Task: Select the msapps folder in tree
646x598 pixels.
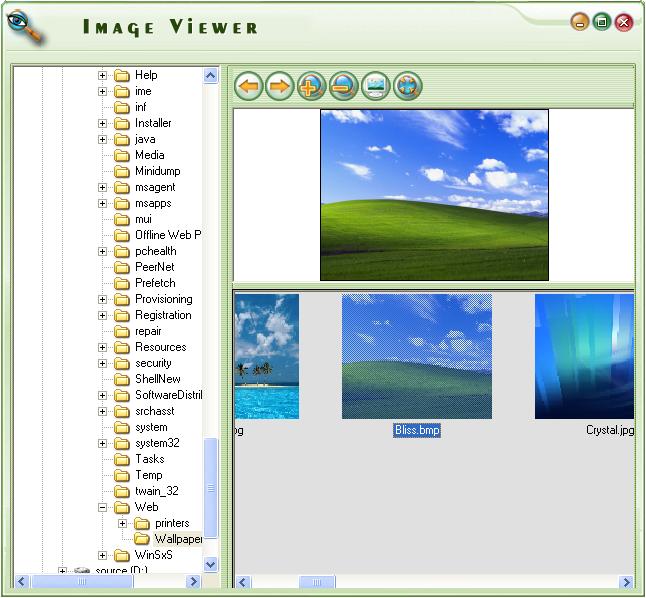Action: pyautogui.click(x=153, y=204)
